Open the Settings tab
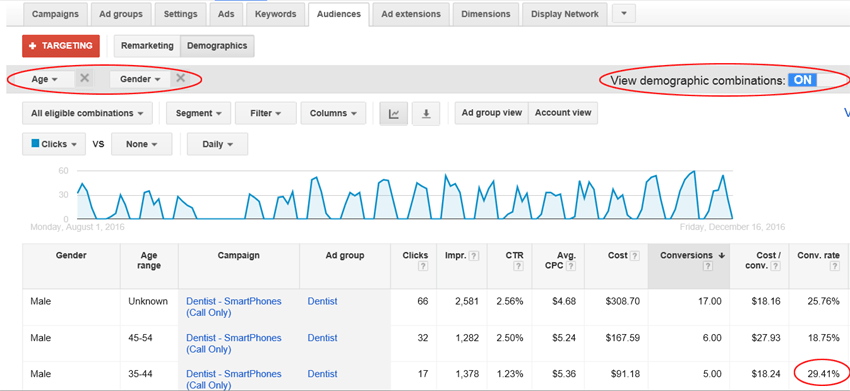This screenshot has height=391, width=850. click(181, 14)
